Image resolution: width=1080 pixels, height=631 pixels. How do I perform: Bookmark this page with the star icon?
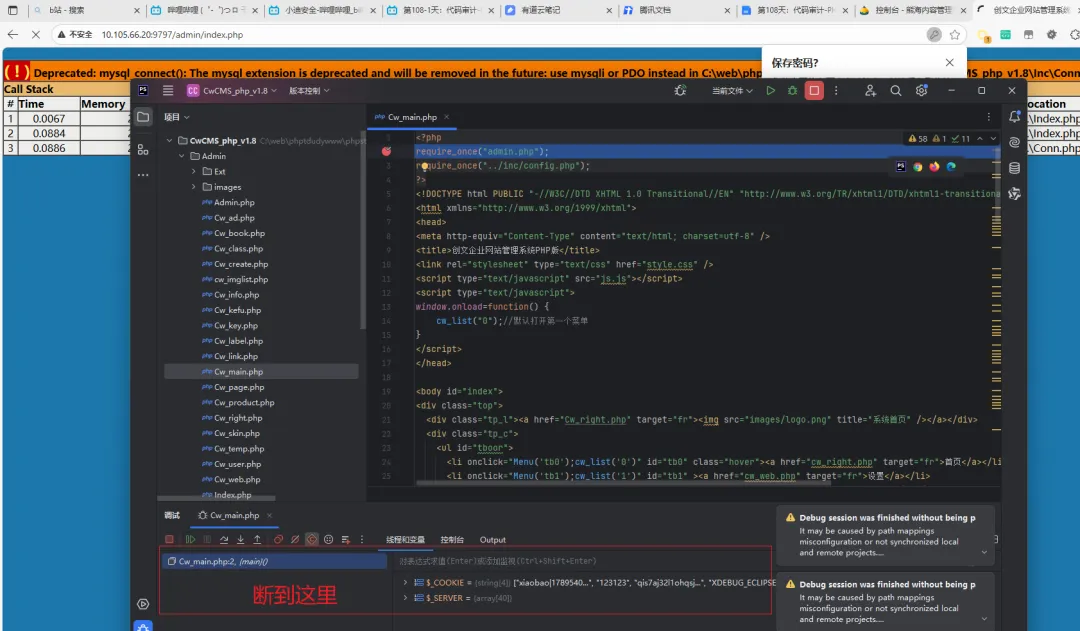point(955,34)
